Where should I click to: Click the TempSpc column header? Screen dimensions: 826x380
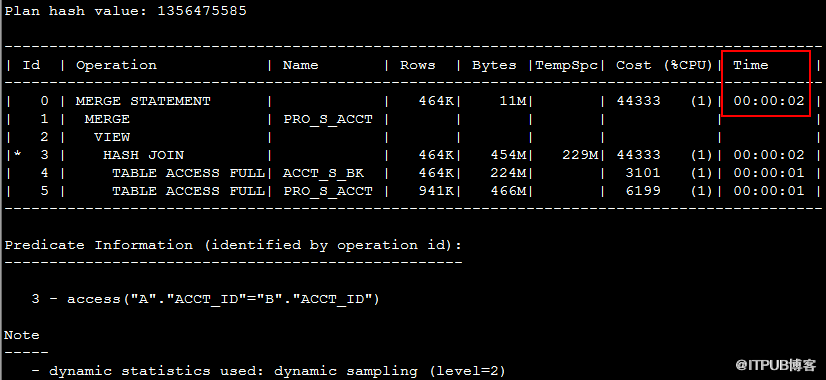[x=567, y=65]
